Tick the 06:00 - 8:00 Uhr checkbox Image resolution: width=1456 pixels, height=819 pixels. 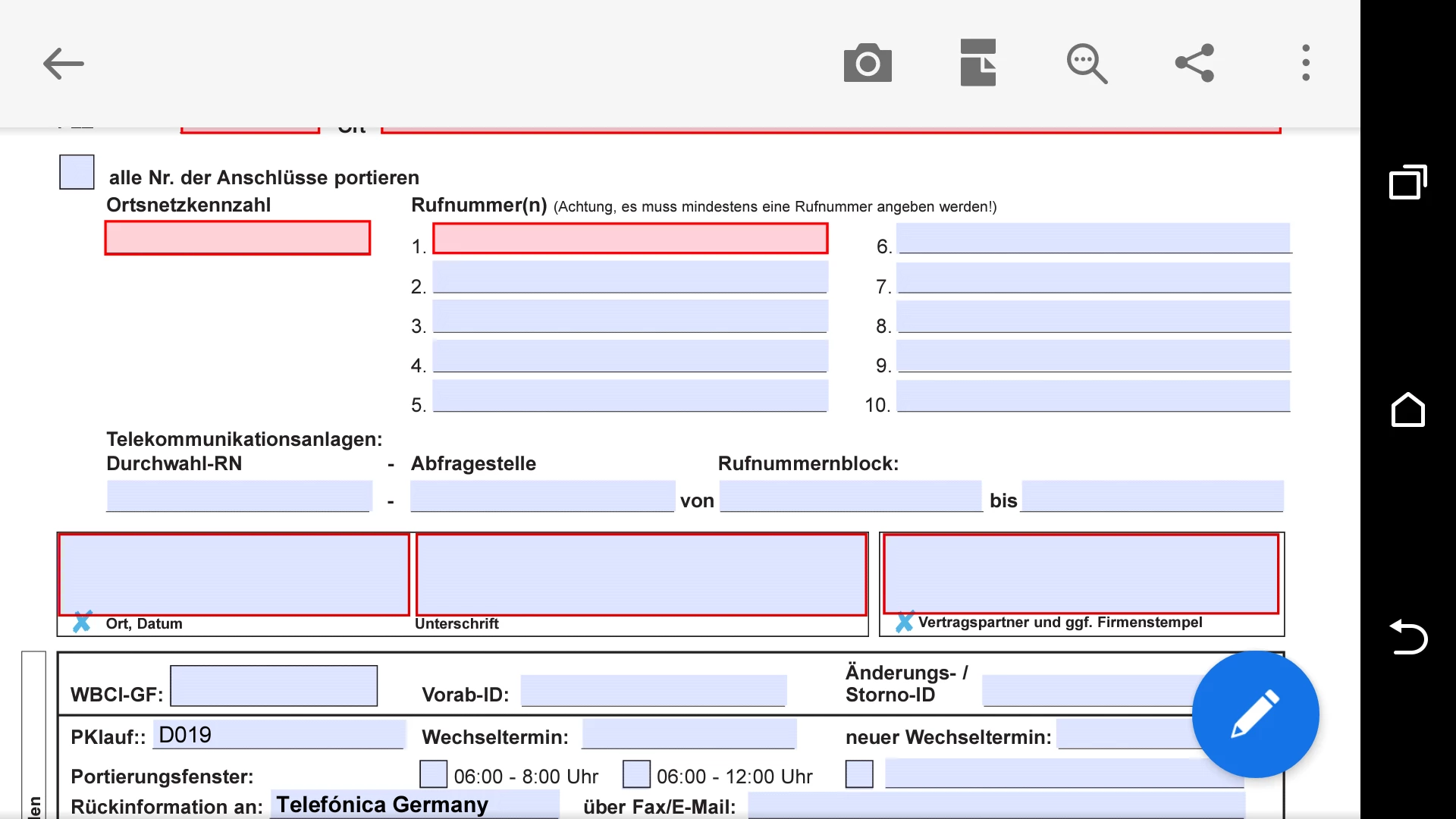(x=433, y=774)
